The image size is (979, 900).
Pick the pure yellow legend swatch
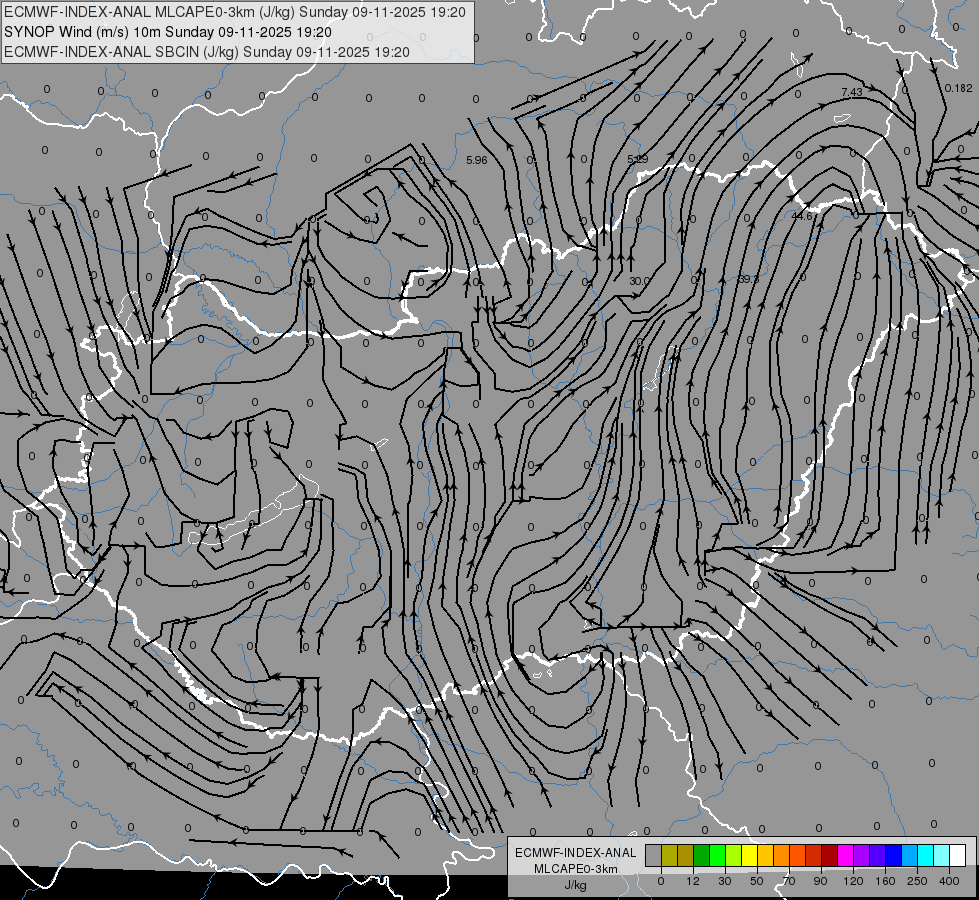749,855
